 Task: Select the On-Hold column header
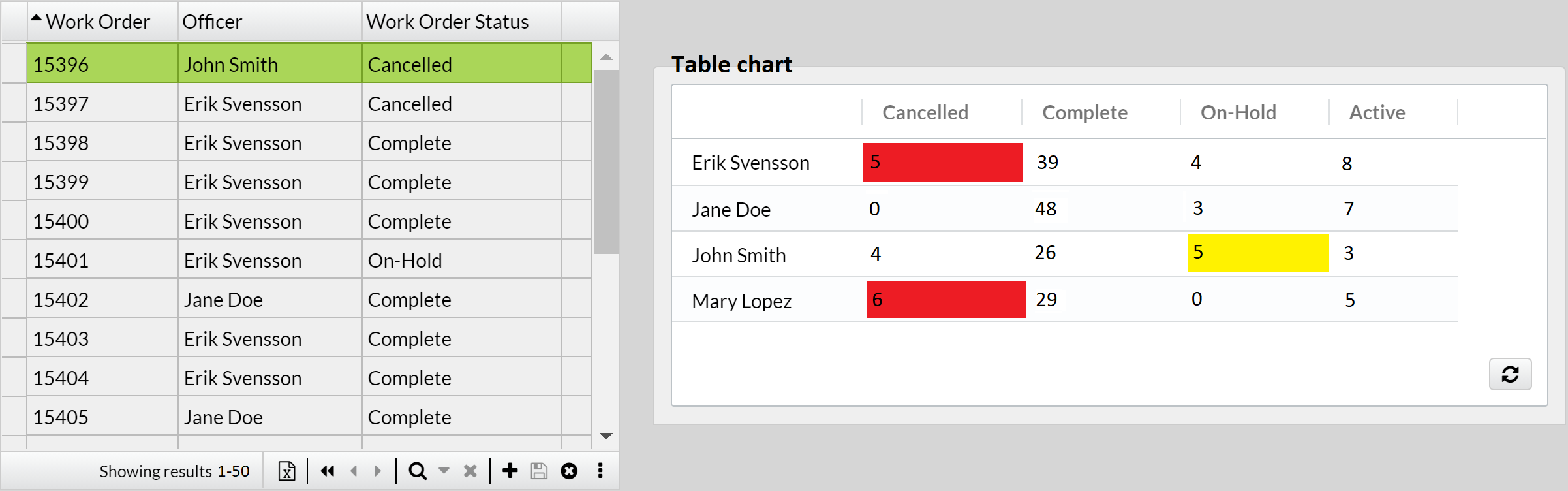(x=1238, y=112)
